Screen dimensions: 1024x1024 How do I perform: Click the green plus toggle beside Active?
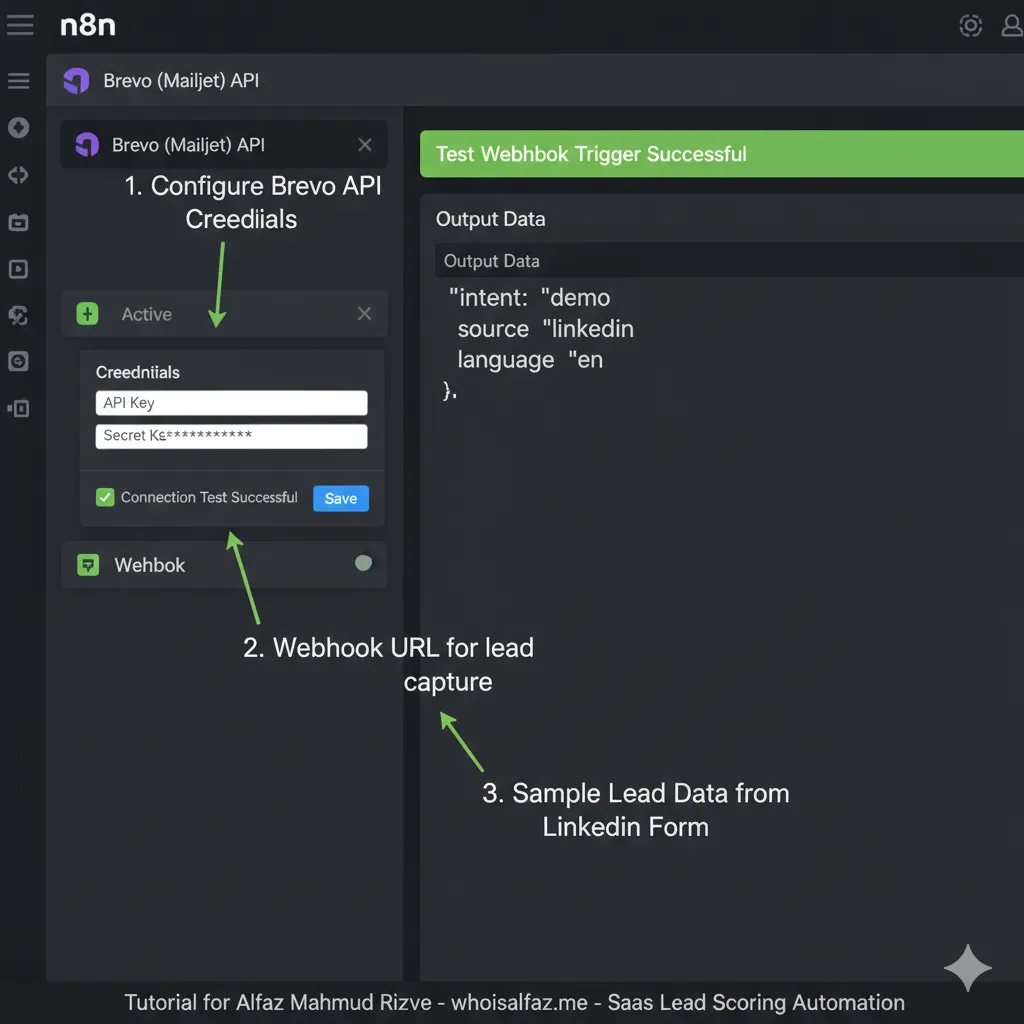pyautogui.click(x=88, y=313)
